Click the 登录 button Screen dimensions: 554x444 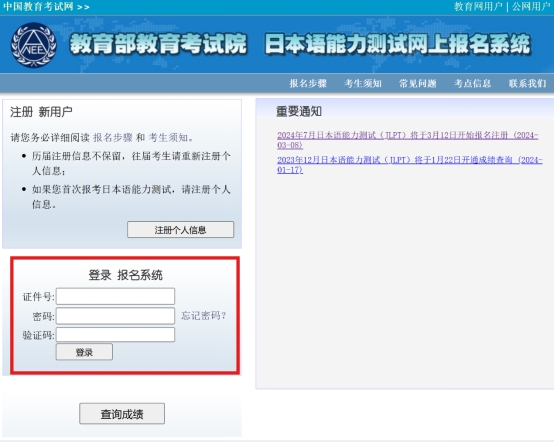pyautogui.click(x=84, y=352)
